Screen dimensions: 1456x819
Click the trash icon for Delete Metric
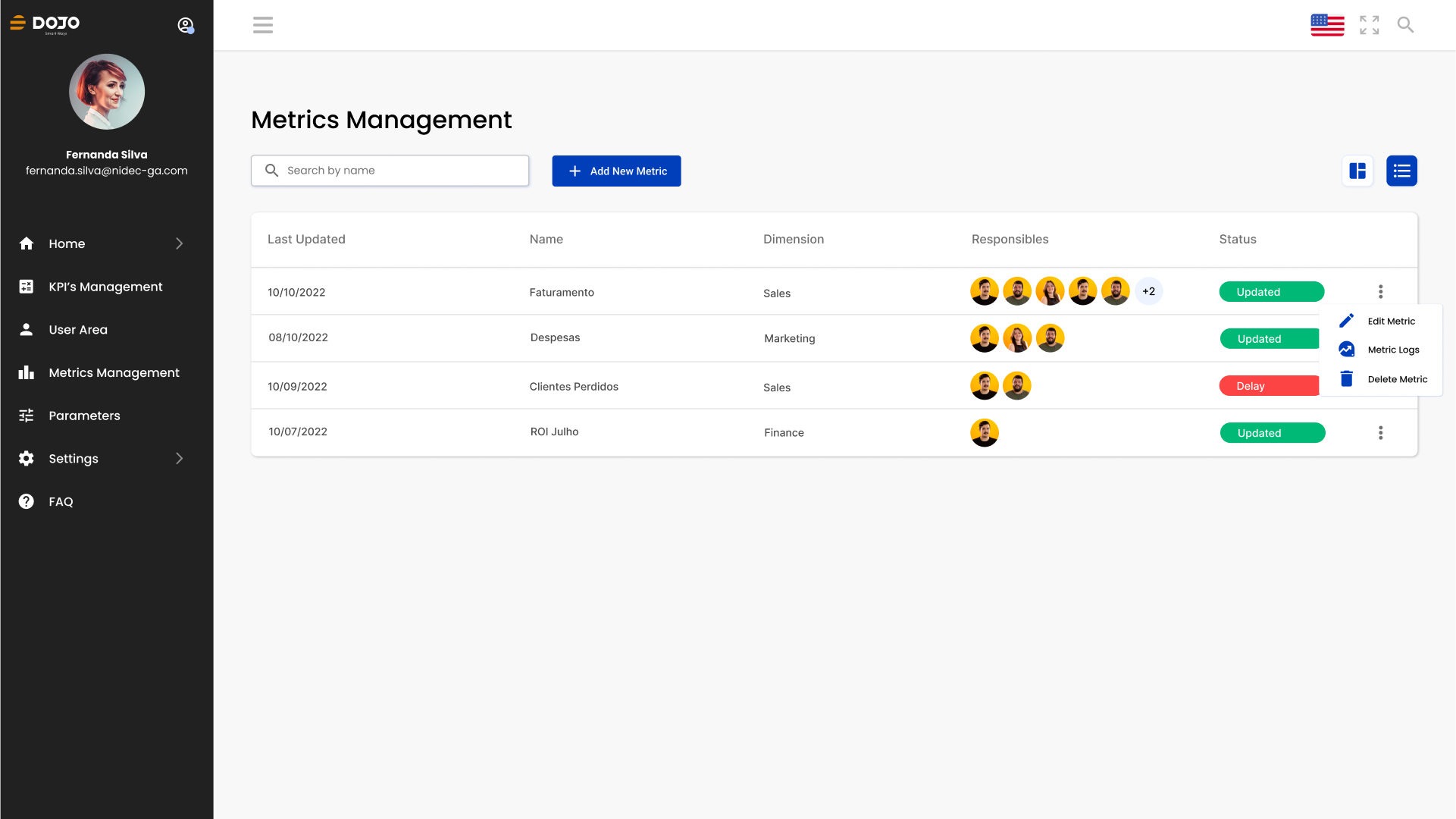click(x=1346, y=379)
